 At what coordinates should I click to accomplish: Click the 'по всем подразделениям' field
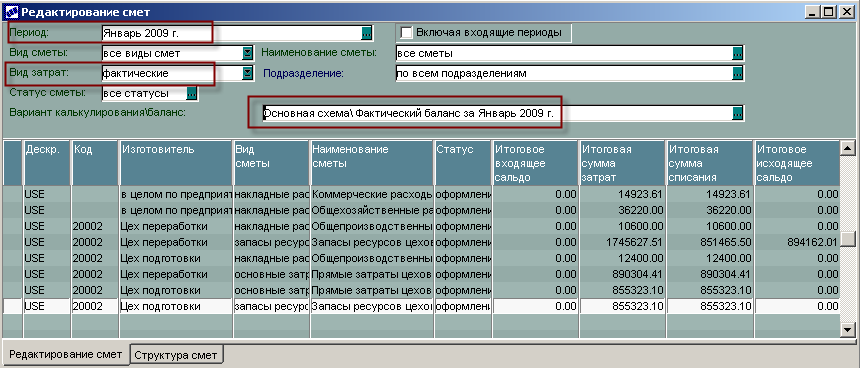click(x=564, y=73)
